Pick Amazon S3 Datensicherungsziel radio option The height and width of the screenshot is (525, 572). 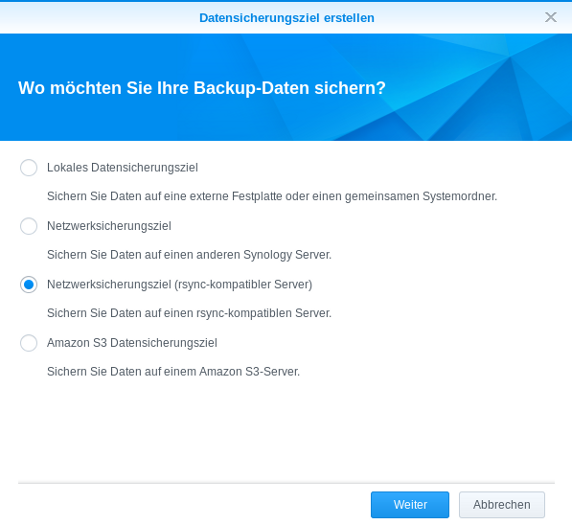click(28, 343)
